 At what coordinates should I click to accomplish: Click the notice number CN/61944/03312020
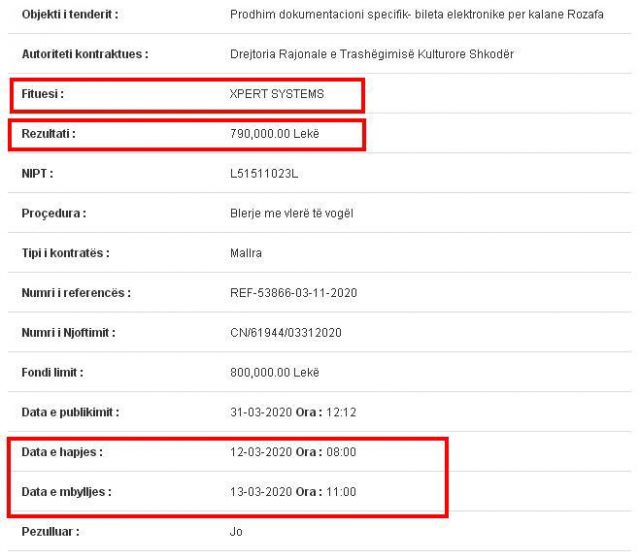pyautogui.click(x=286, y=332)
